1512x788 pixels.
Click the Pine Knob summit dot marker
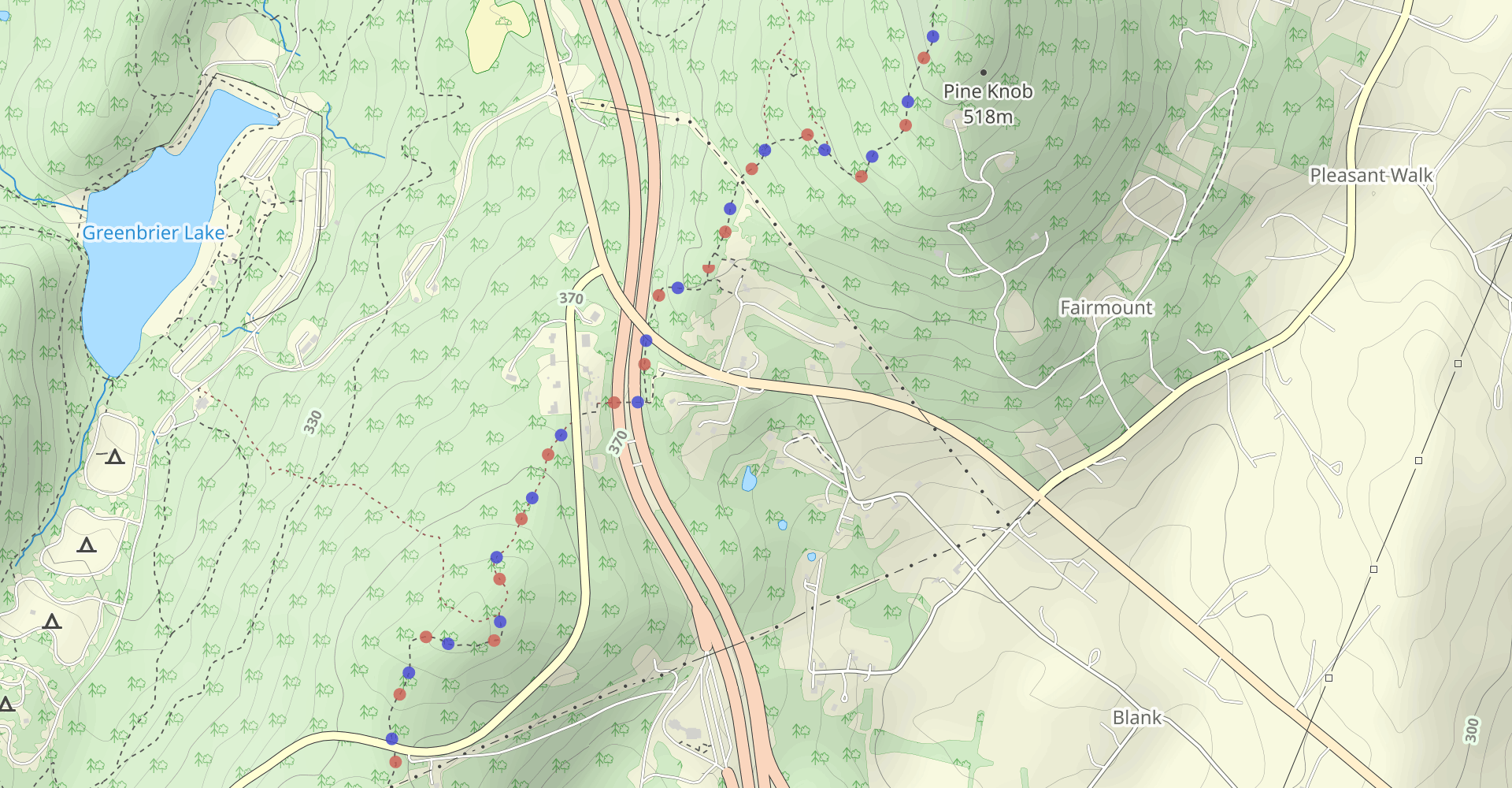(983, 72)
